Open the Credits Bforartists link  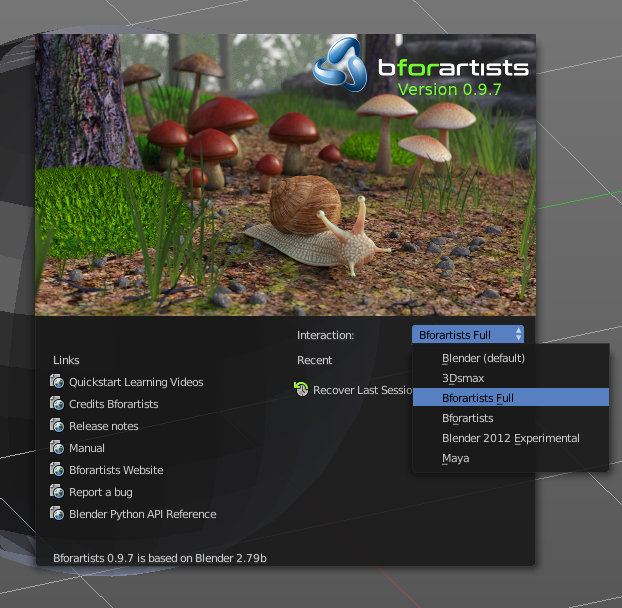click(113, 404)
